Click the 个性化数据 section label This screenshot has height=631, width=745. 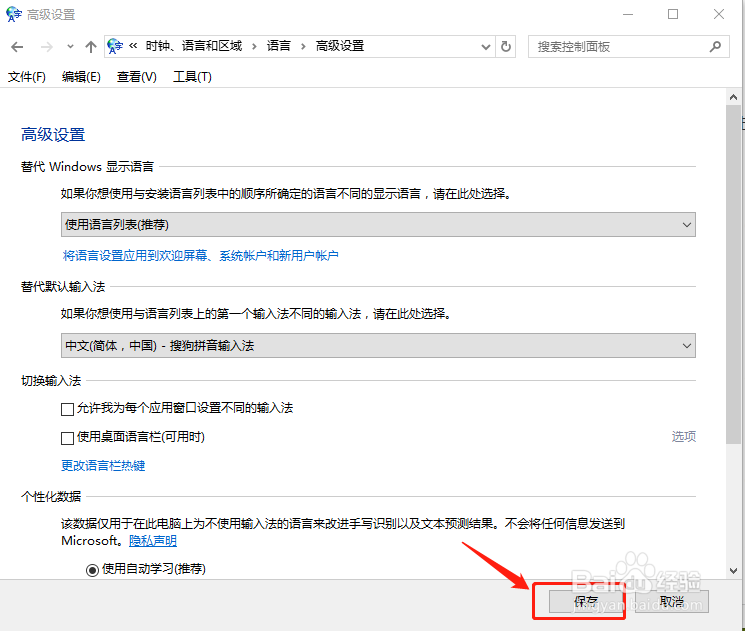coord(51,497)
